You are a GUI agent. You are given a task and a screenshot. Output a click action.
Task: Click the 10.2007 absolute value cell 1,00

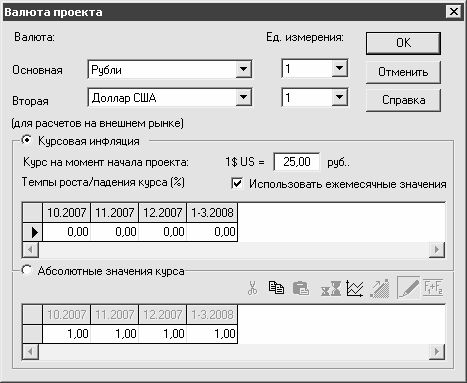(67, 334)
